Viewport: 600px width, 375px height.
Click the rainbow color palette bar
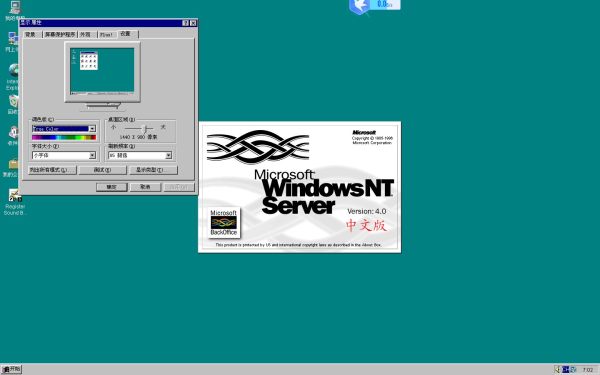(x=64, y=137)
